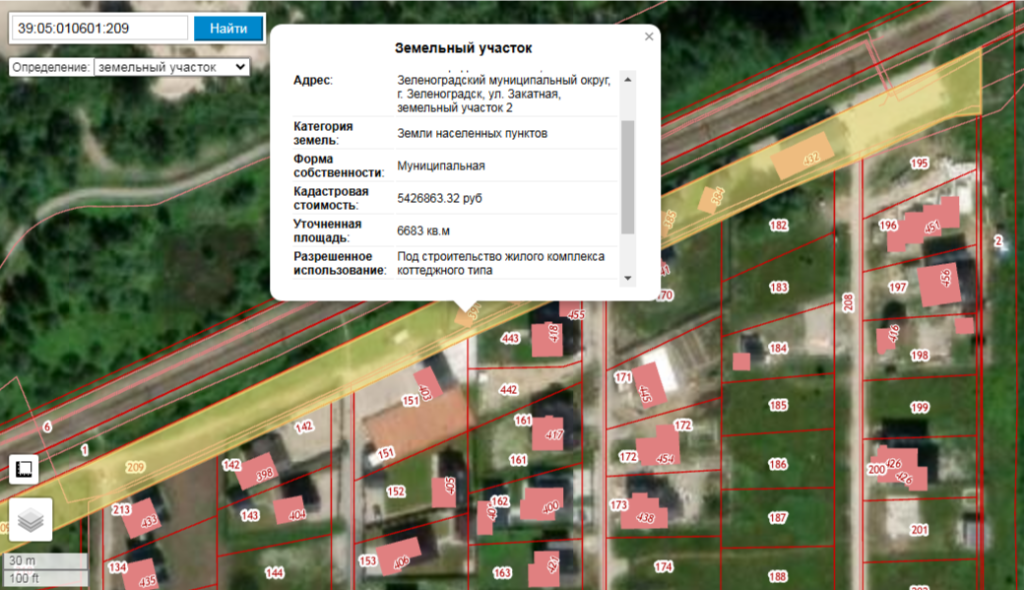Screen dimensions: 1024x590
Task: Close the Земельный участок popup
Action: point(649,36)
